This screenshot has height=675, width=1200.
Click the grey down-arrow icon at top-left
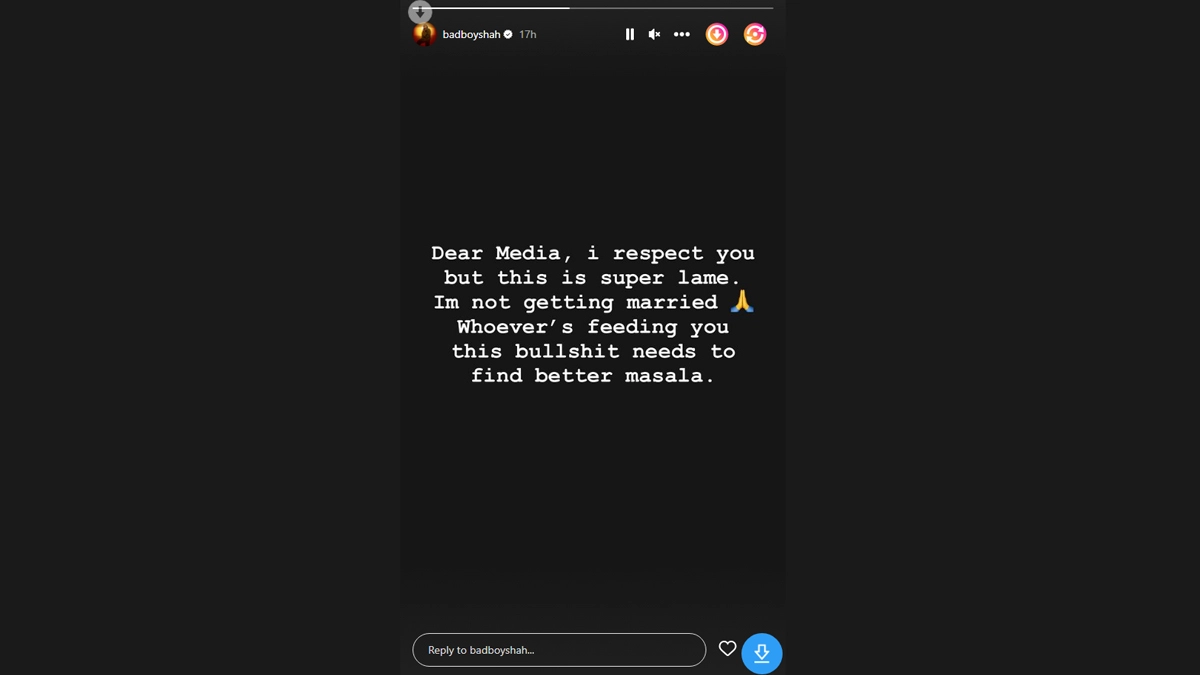coord(420,12)
